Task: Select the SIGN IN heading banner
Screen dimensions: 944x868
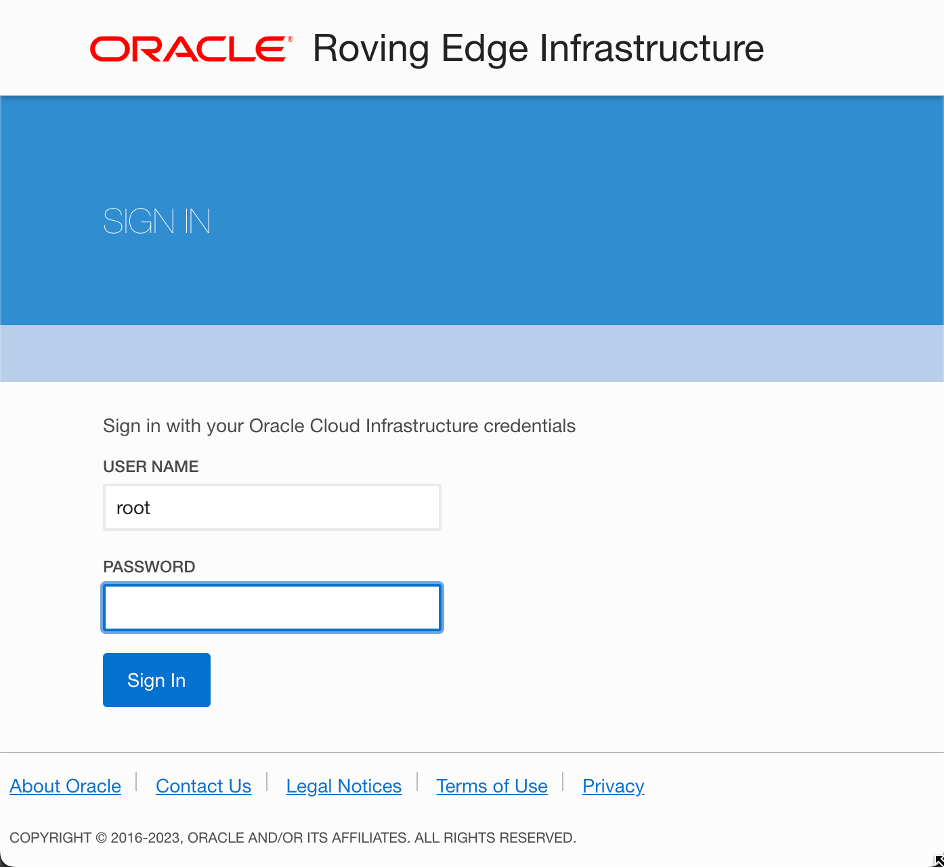Action: pos(156,221)
